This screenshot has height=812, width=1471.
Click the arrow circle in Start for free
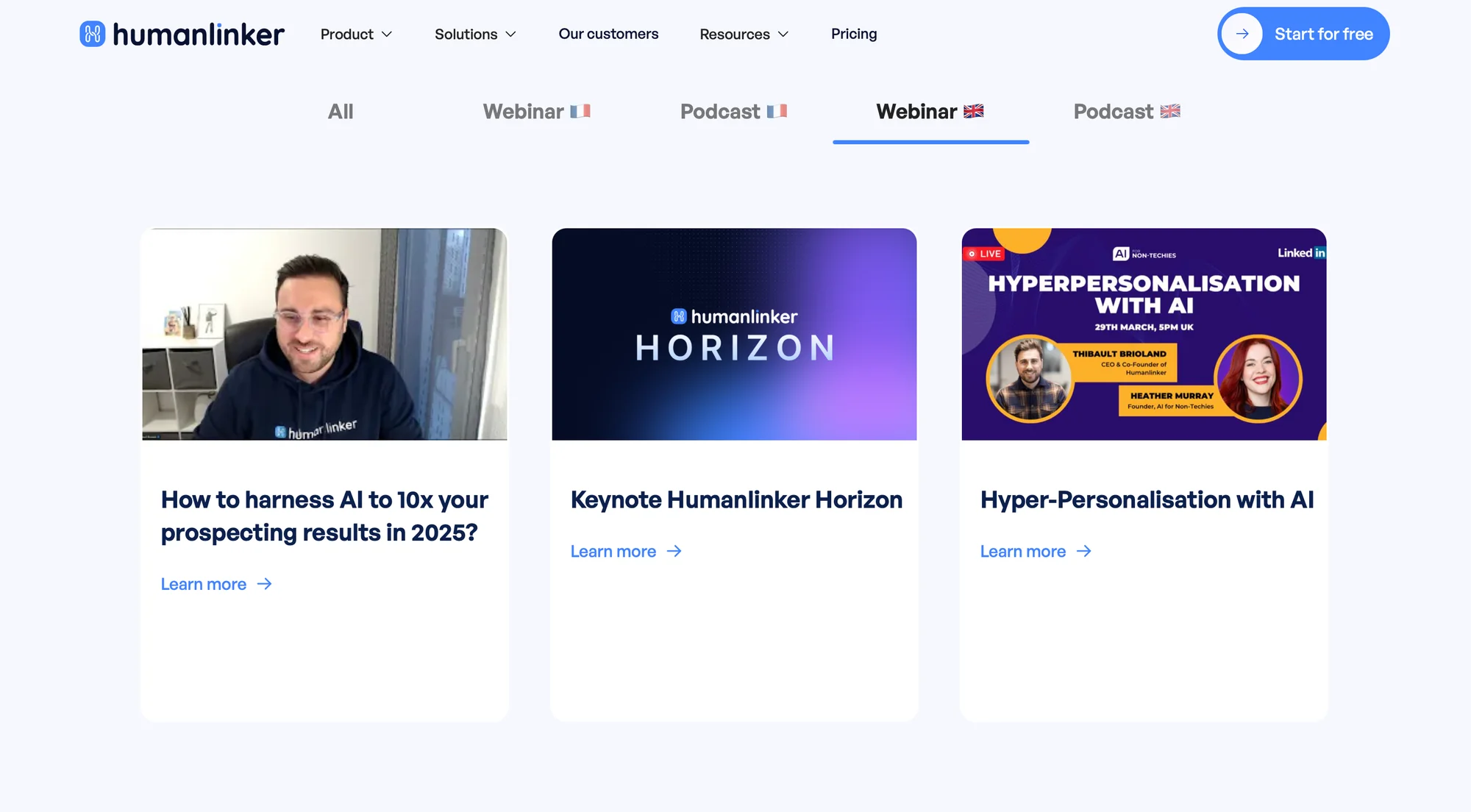(x=1242, y=34)
